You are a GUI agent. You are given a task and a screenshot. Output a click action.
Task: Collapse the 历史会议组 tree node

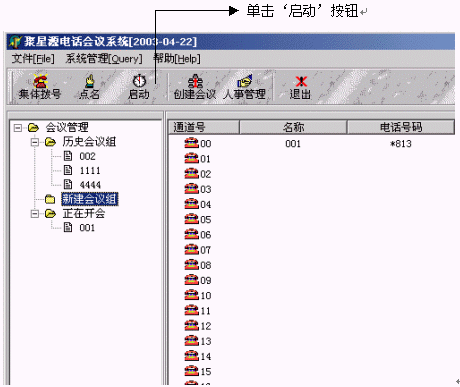(34, 142)
